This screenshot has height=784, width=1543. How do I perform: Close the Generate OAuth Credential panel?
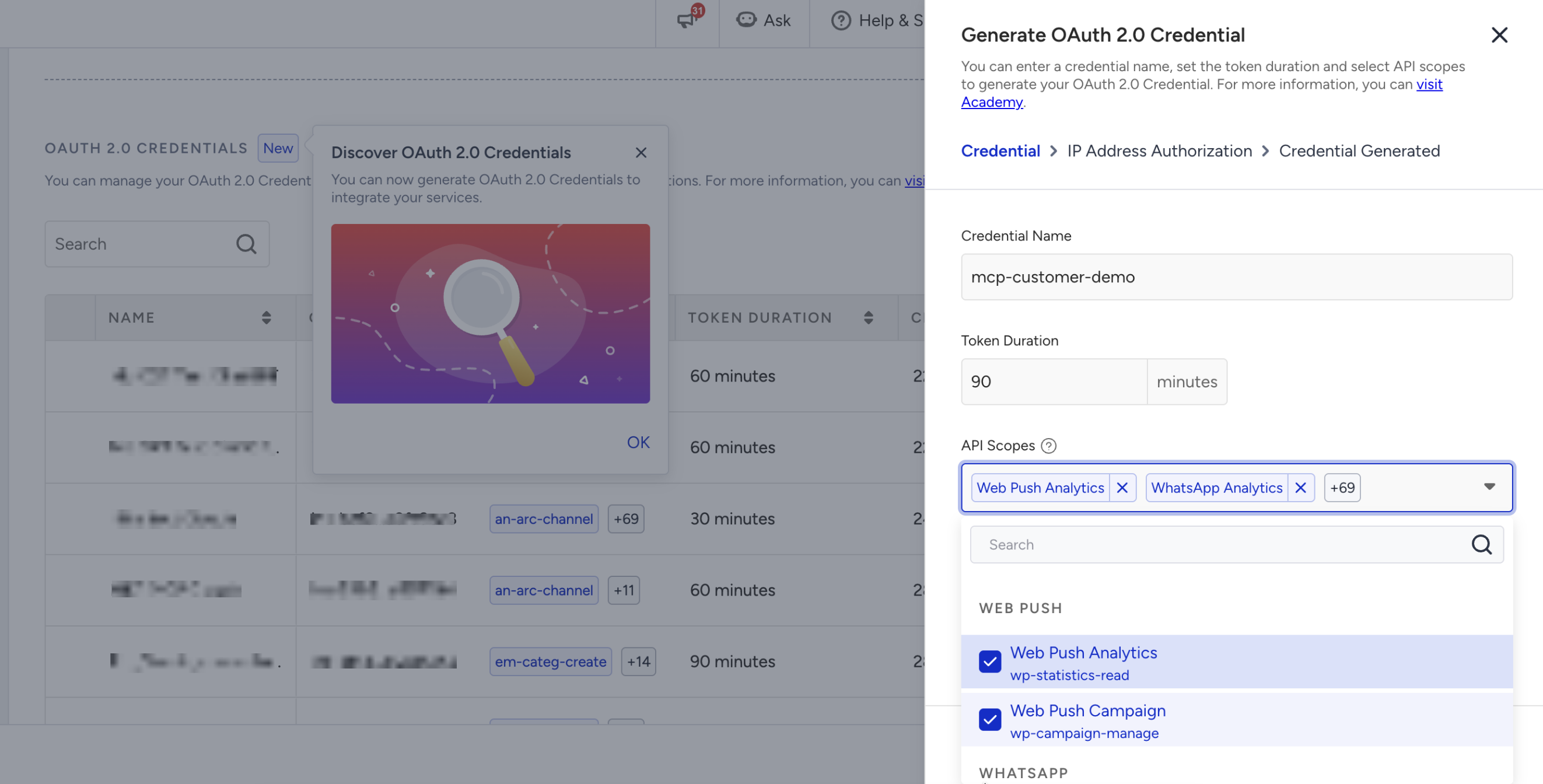coord(1499,35)
